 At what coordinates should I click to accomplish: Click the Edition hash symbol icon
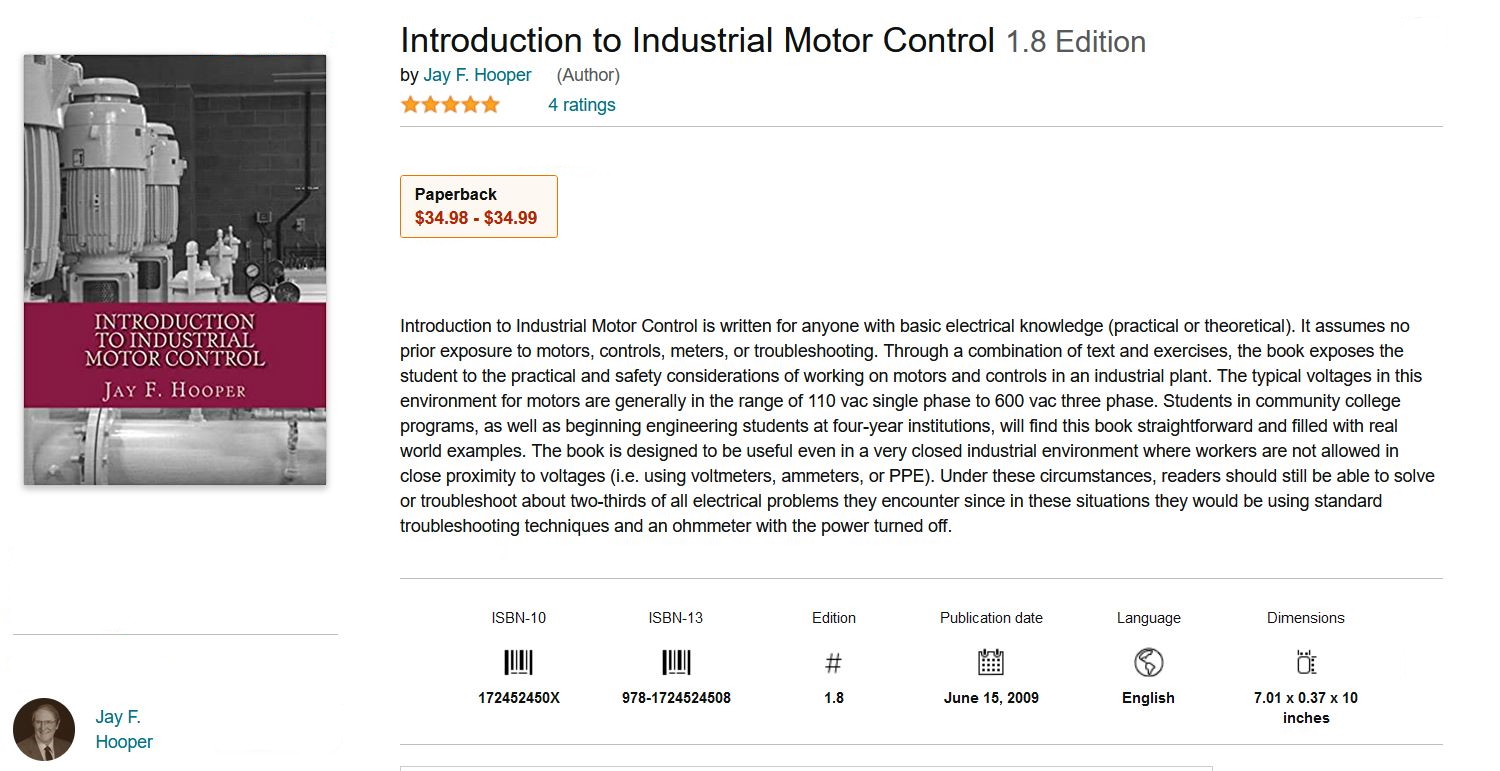pyautogui.click(x=833, y=663)
